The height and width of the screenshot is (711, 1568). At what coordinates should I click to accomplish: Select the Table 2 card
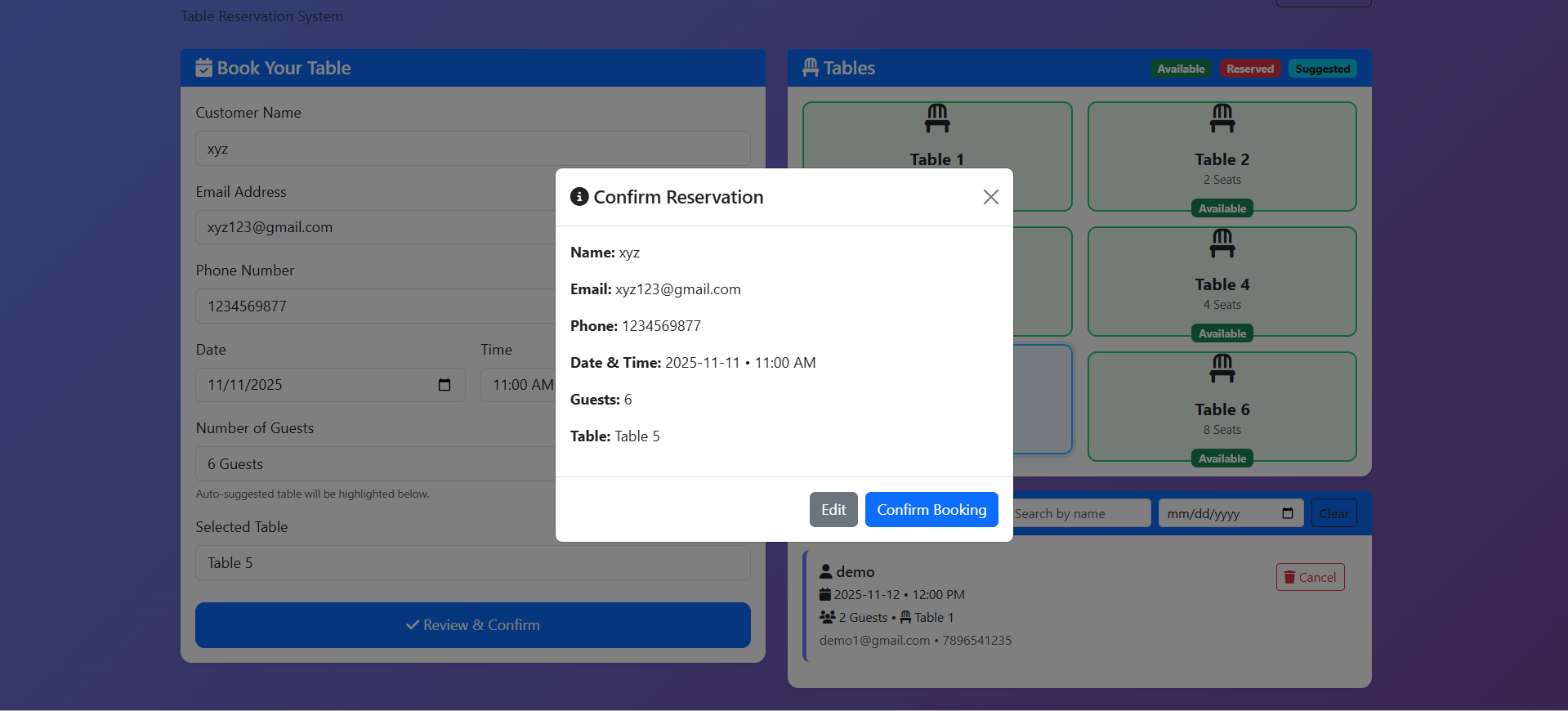coord(1222,156)
